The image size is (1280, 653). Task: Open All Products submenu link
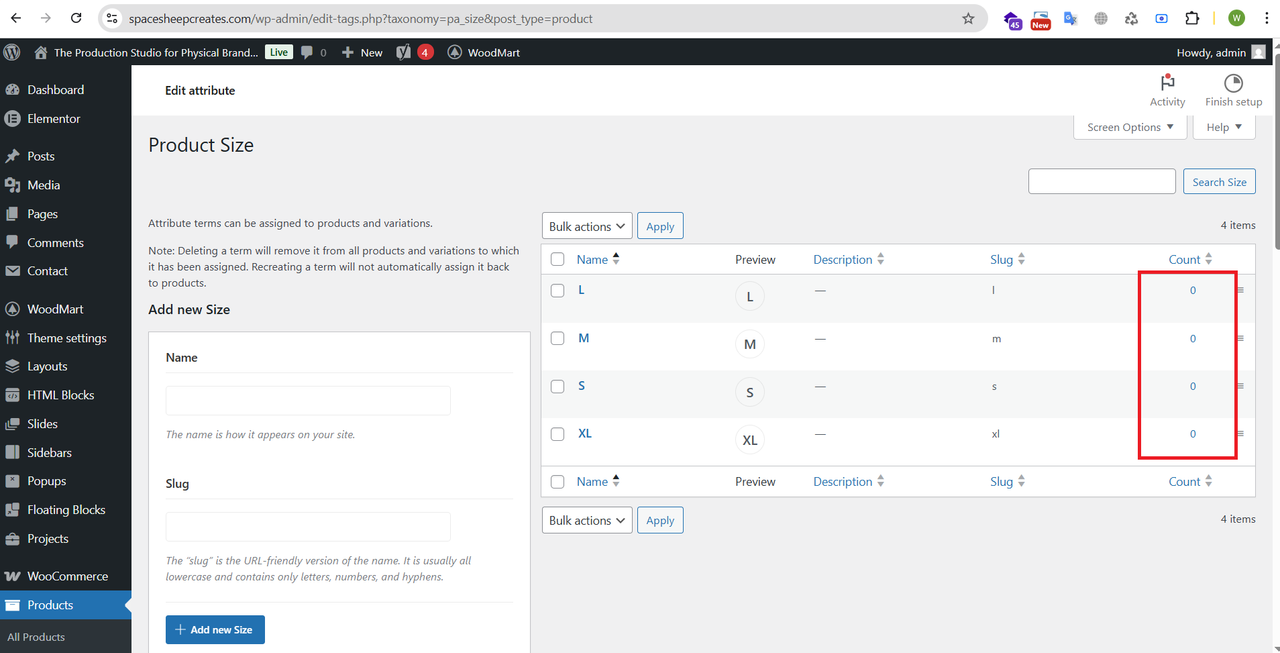point(36,637)
